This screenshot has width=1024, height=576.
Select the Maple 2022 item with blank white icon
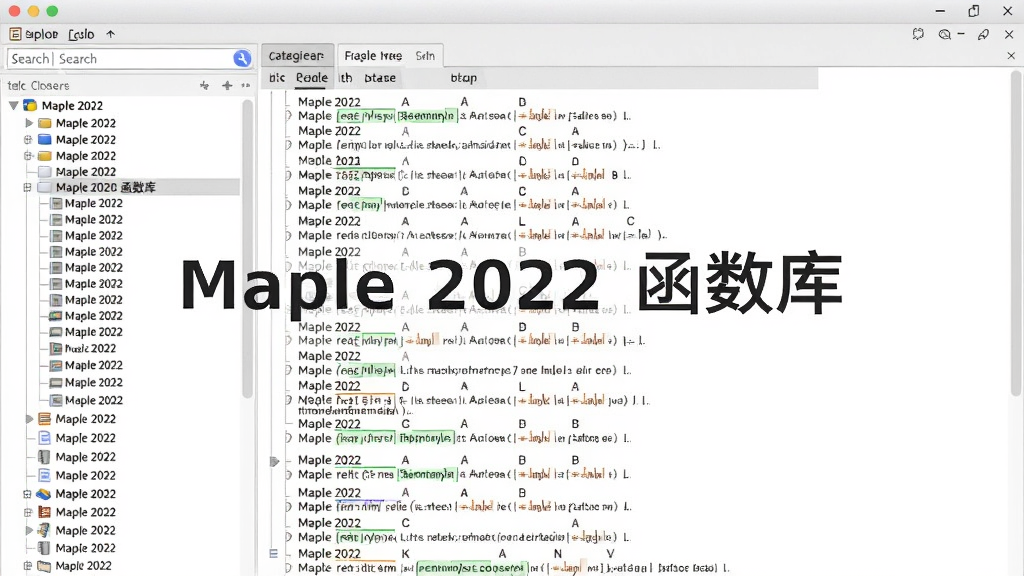coord(86,172)
